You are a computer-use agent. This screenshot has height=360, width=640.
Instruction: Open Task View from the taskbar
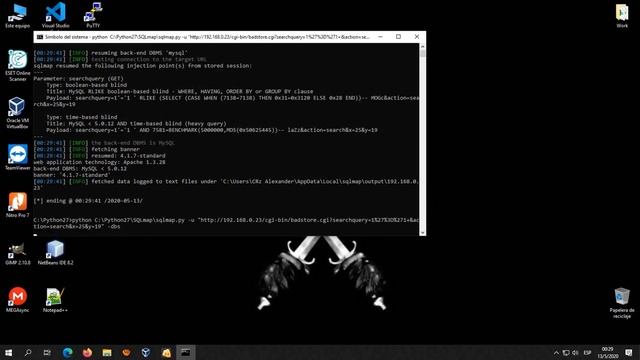coord(47,352)
